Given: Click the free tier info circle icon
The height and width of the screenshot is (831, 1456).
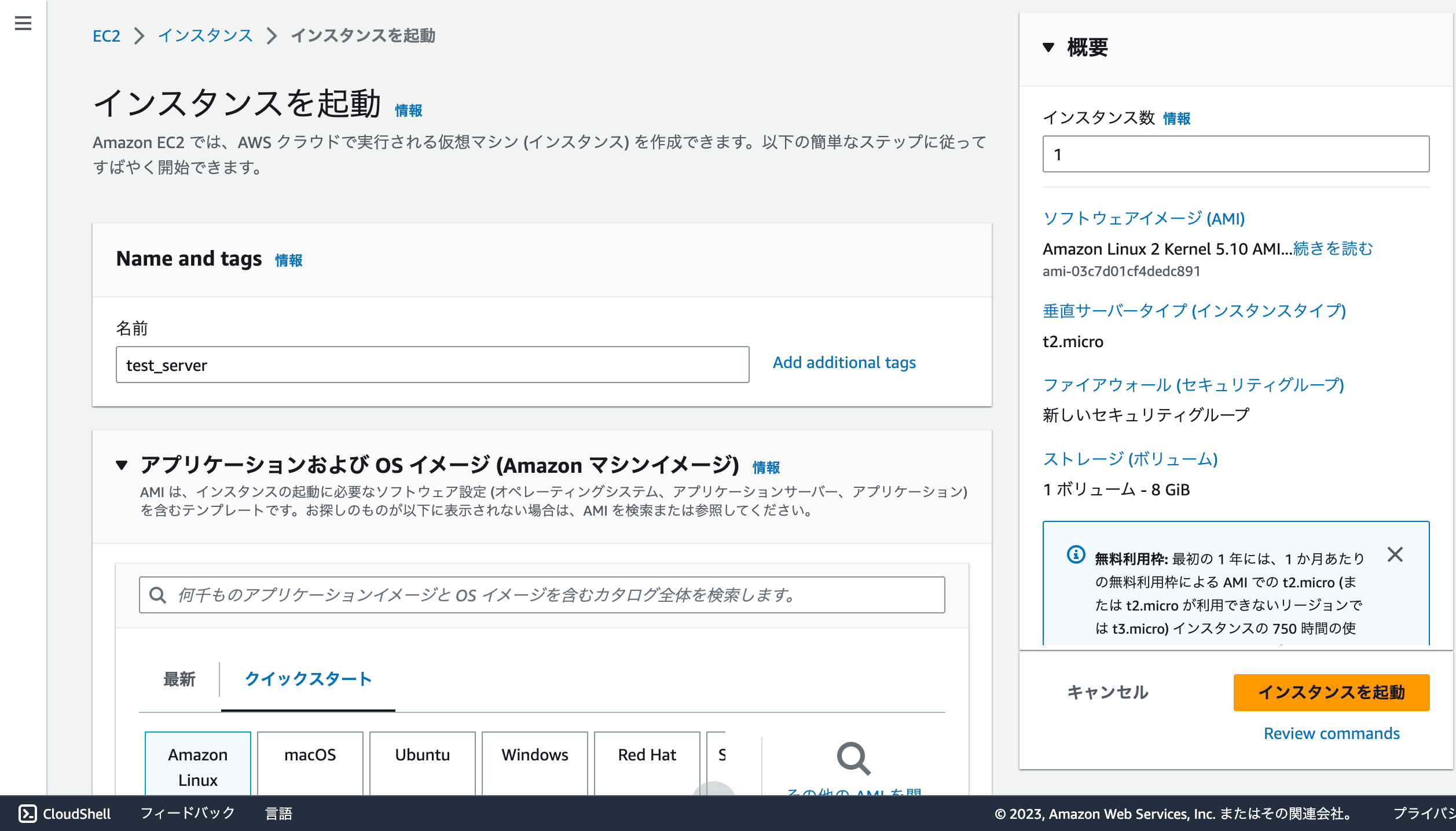Looking at the screenshot, I should pyautogui.click(x=1076, y=555).
